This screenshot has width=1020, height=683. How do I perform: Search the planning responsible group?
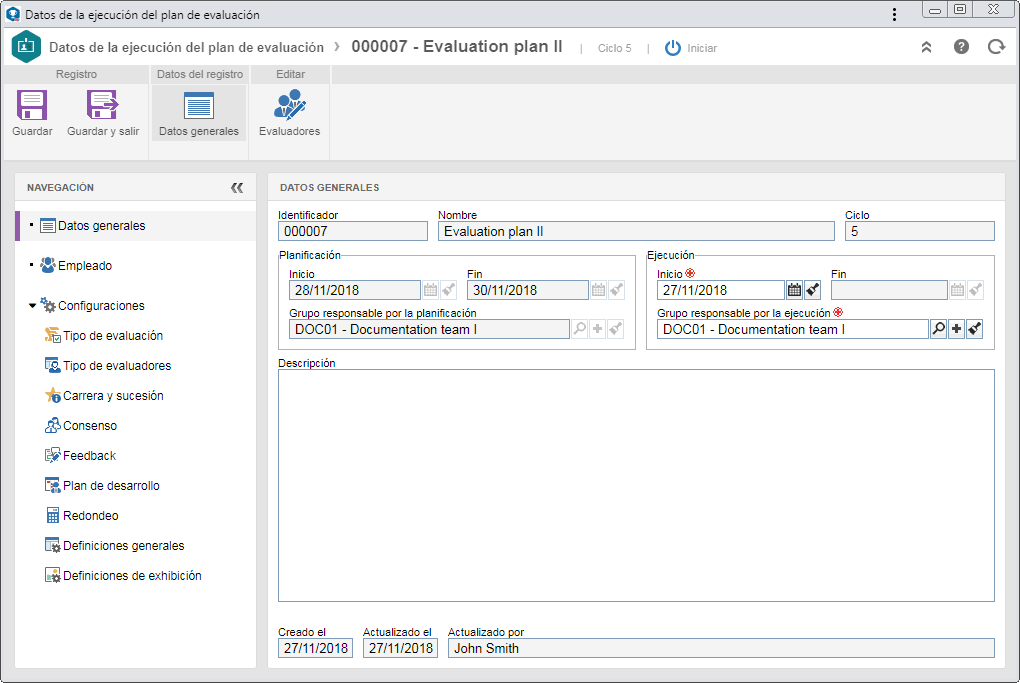(x=580, y=329)
